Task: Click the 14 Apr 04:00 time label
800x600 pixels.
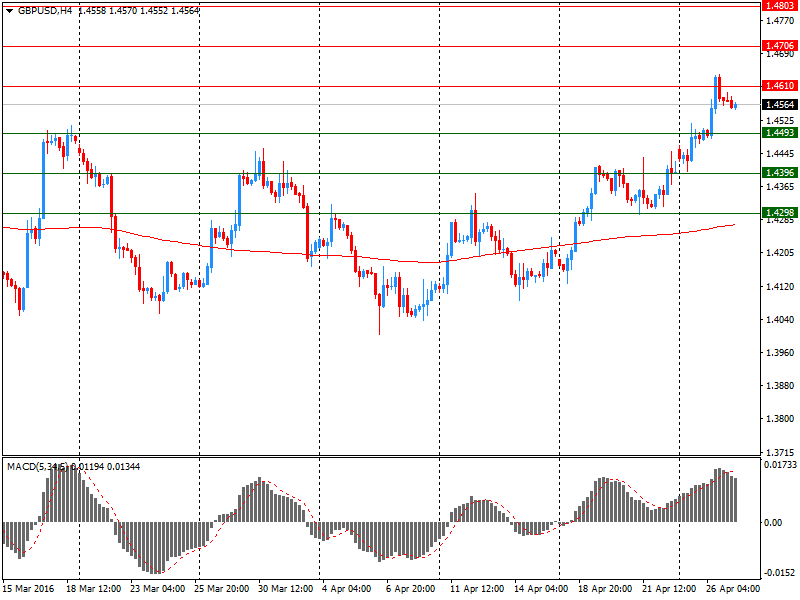Action: coord(541,589)
